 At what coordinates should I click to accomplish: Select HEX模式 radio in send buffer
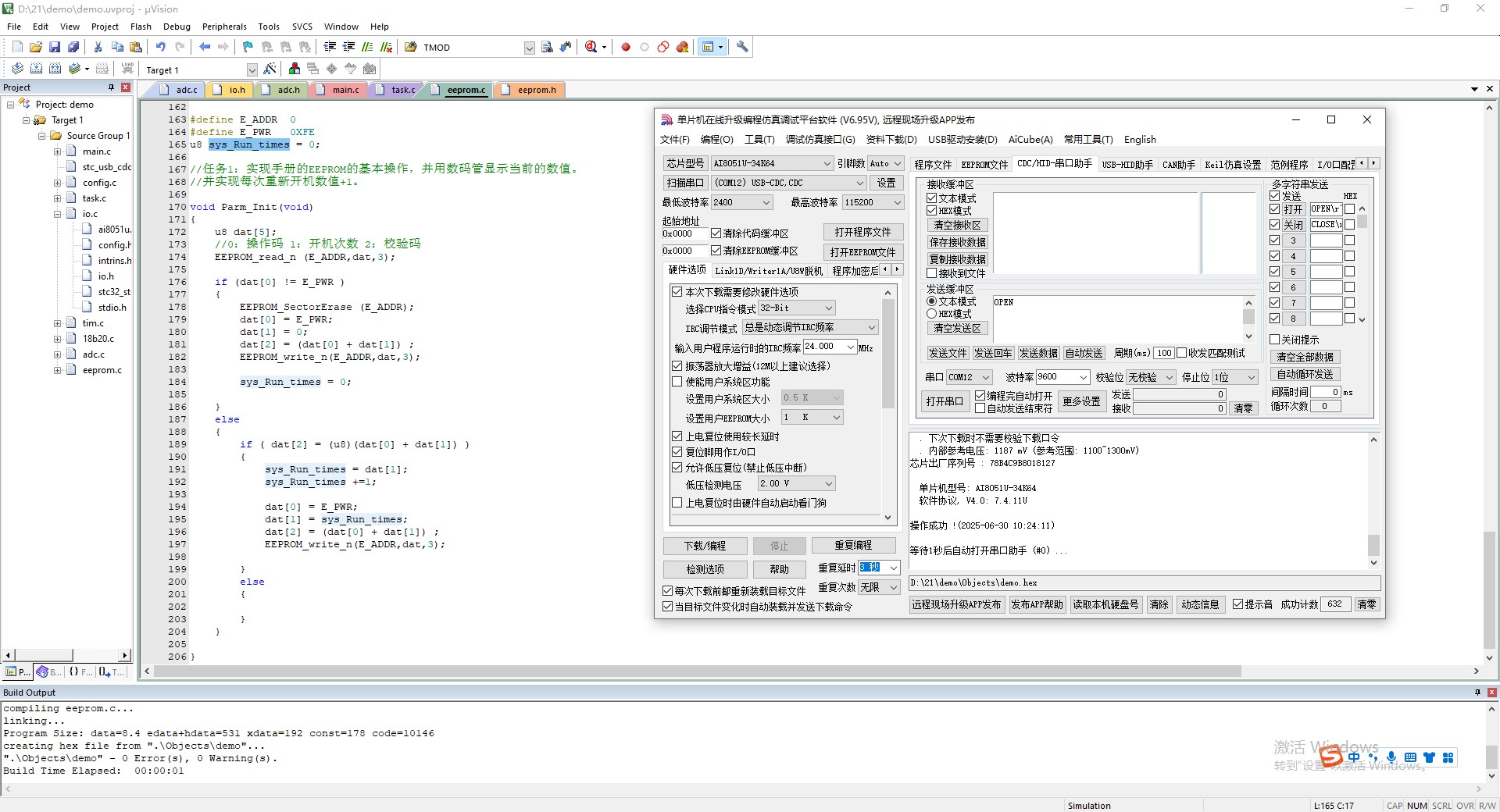(x=931, y=314)
